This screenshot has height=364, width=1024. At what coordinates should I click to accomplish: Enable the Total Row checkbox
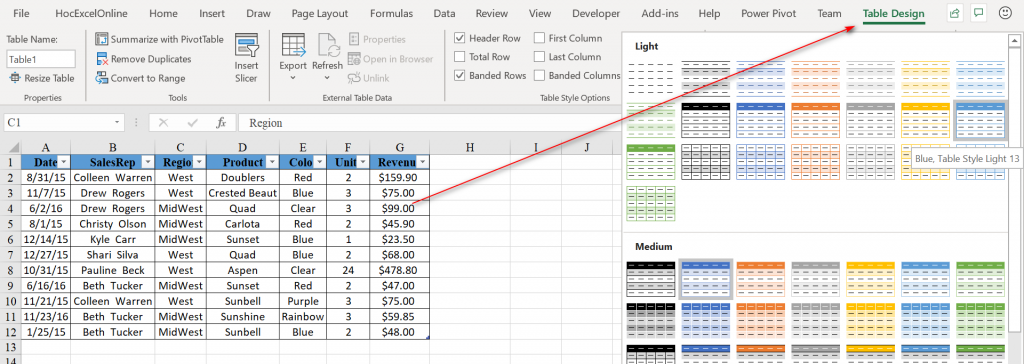coord(460,57)
